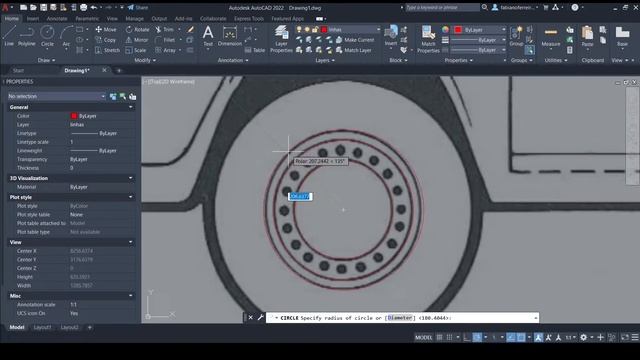Click the Erase tool icon

click(x=190, y=29)
